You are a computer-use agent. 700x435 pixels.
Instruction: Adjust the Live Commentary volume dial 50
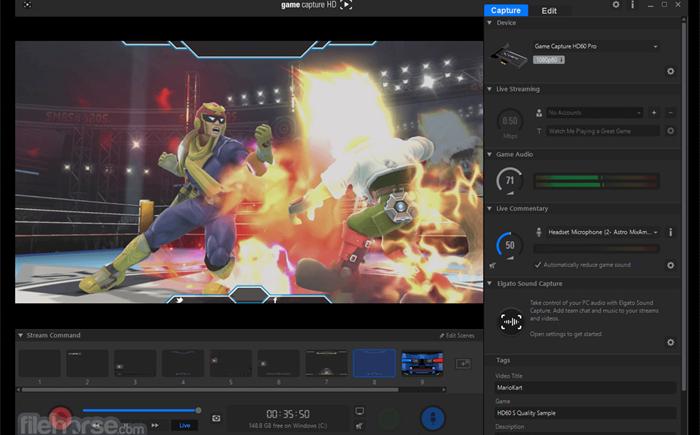tap(510, 245)
